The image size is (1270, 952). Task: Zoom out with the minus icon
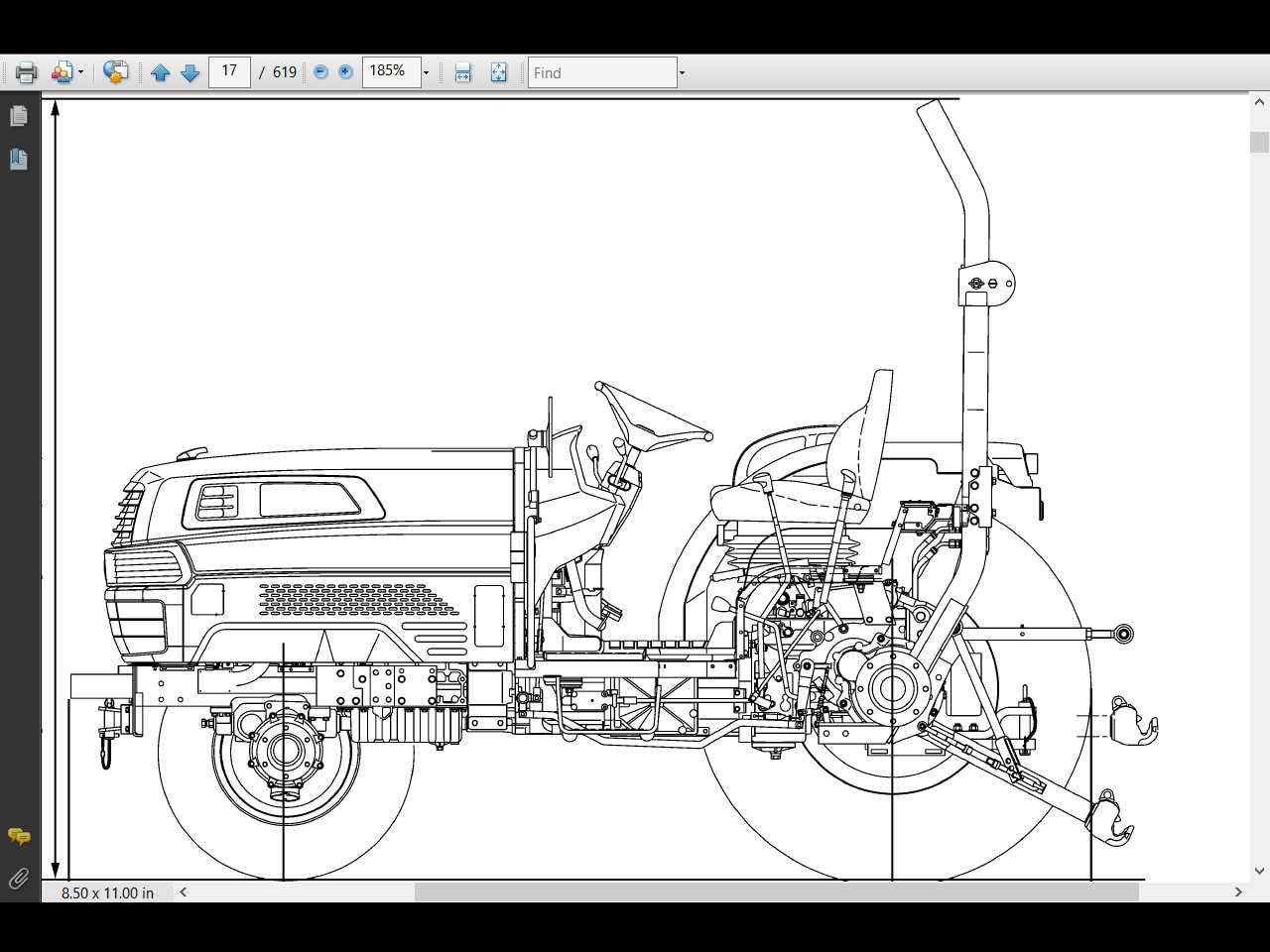click(x=319, y=71)
